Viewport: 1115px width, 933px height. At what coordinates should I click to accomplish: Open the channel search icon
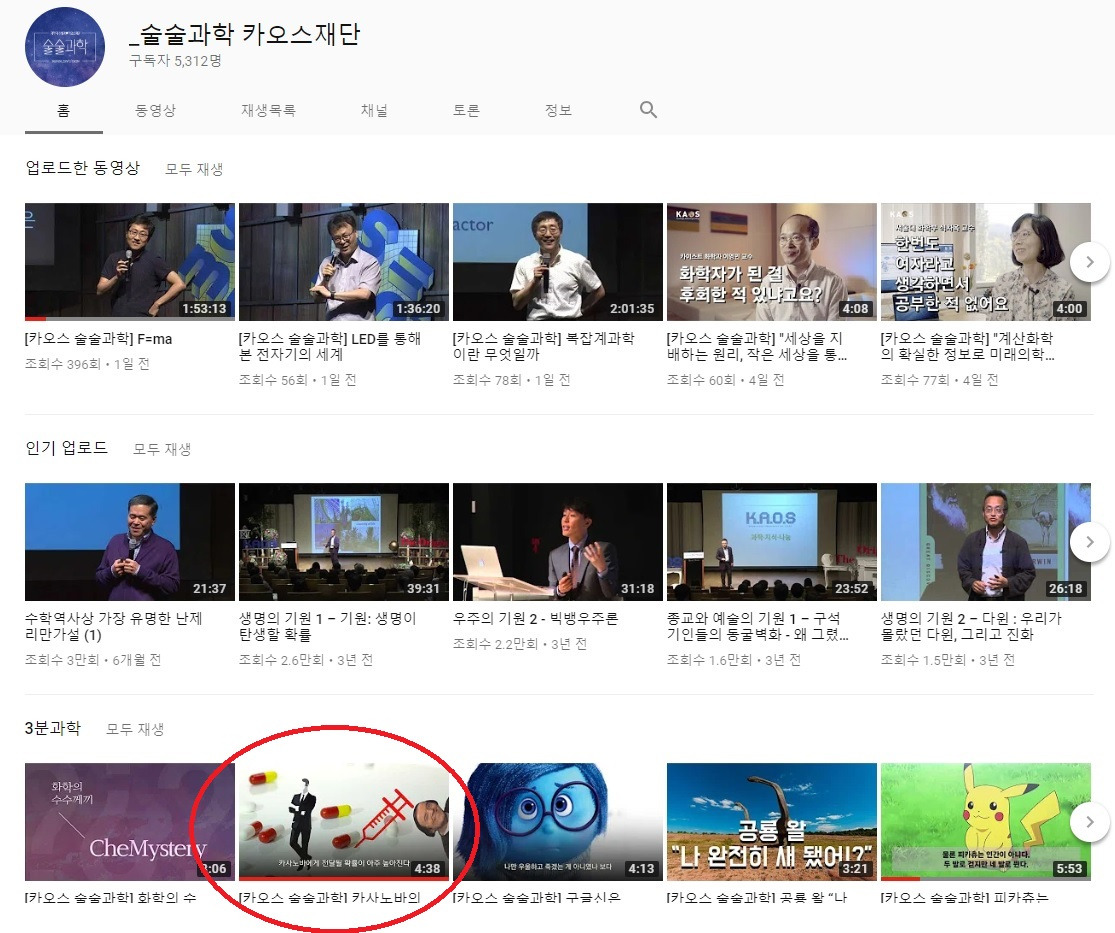click(647, 110)
